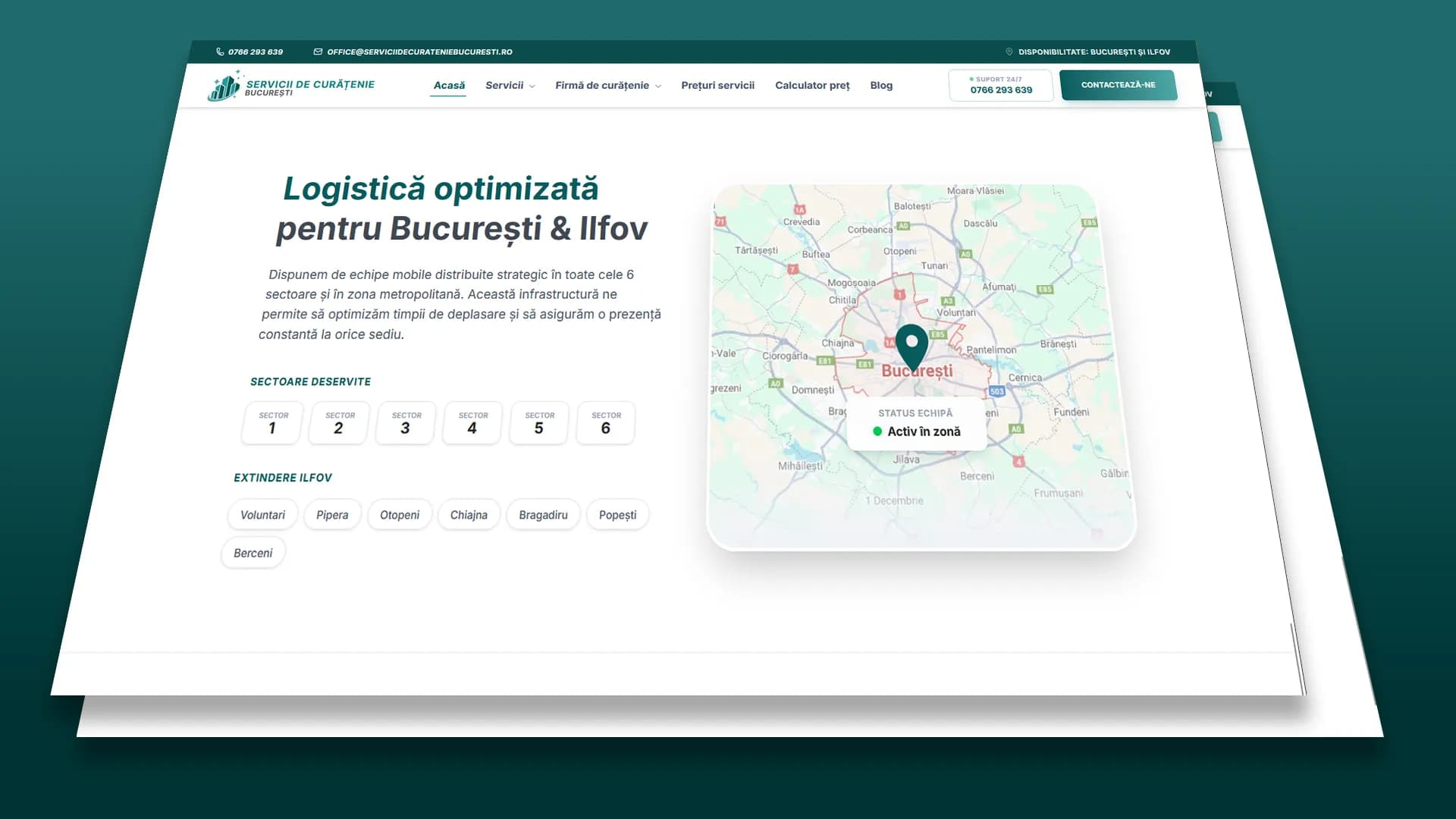Click the 0766 293 639 top bar link
The height and width of the screenshot is (819, 1456).
255,52
